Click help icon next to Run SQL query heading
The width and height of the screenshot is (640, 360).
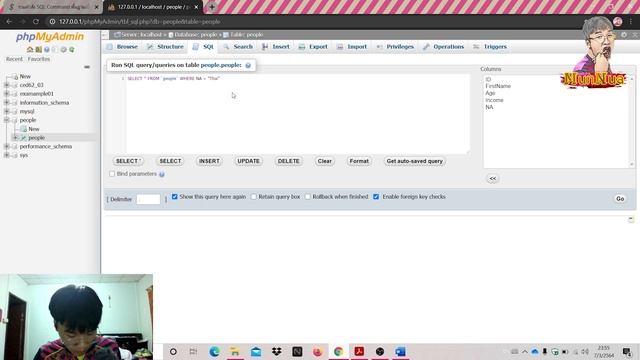248,65
